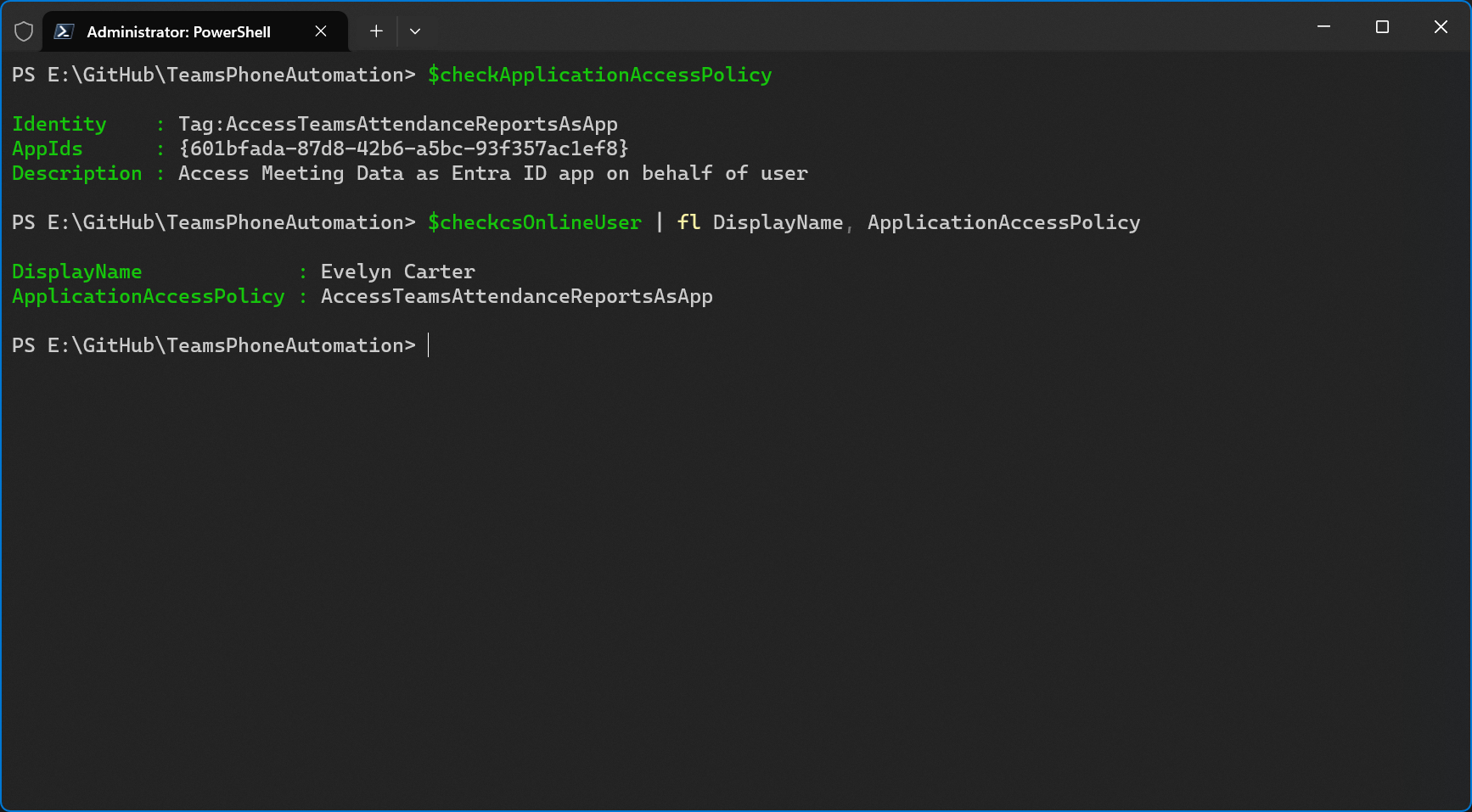Click the Evelyn Carter value

[x=398, y=272]
